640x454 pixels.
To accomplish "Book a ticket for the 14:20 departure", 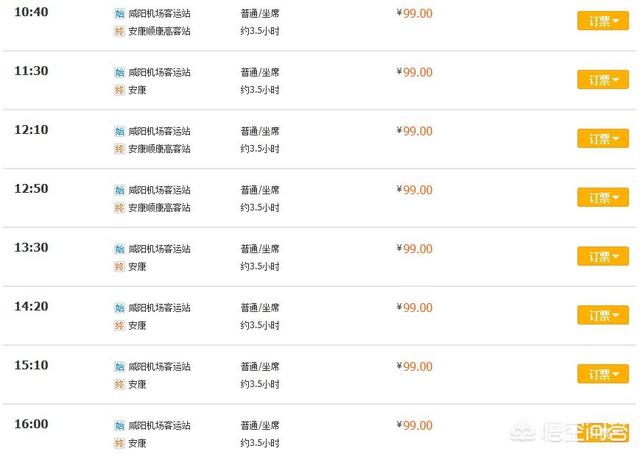I will tap(603, 315).
